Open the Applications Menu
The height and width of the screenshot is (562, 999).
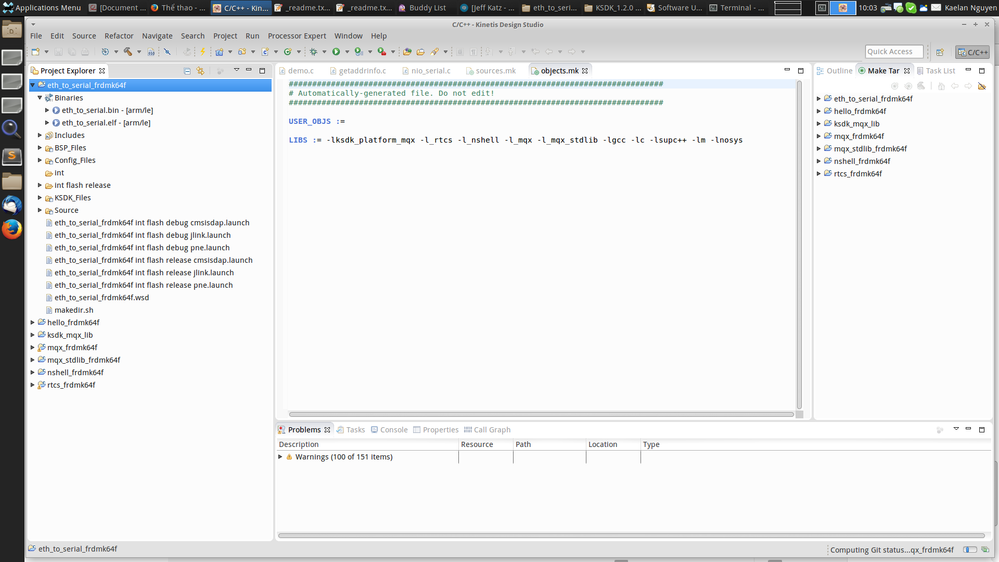[x=42, y=8]
